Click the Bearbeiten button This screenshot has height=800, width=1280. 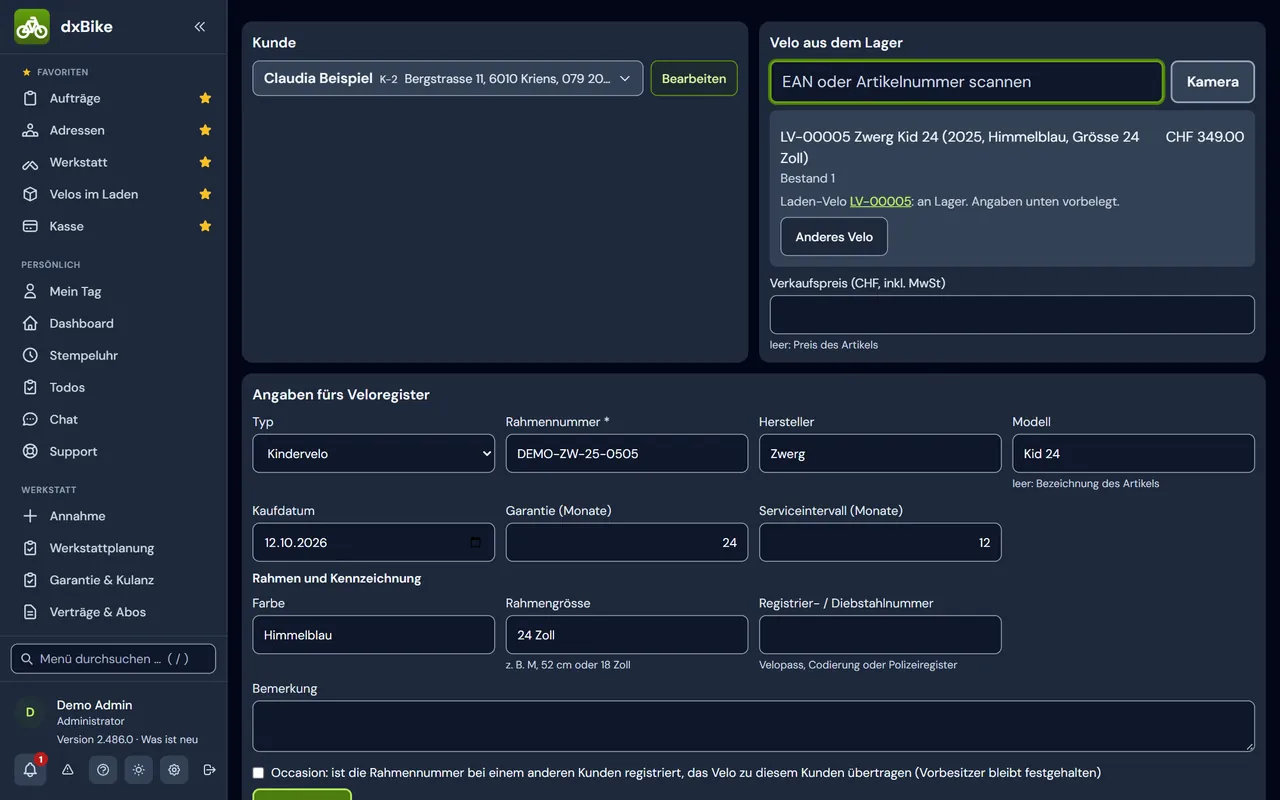click(x=694, y=78)
